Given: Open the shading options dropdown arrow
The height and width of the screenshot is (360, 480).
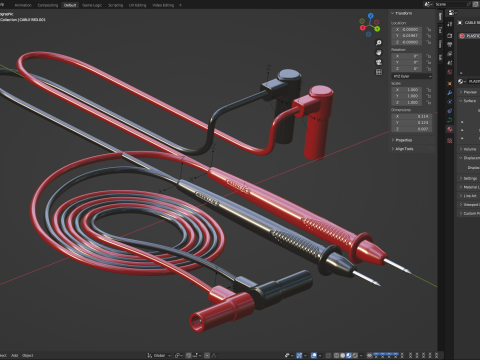Looking at the screenshot, I should pos(361,355).
